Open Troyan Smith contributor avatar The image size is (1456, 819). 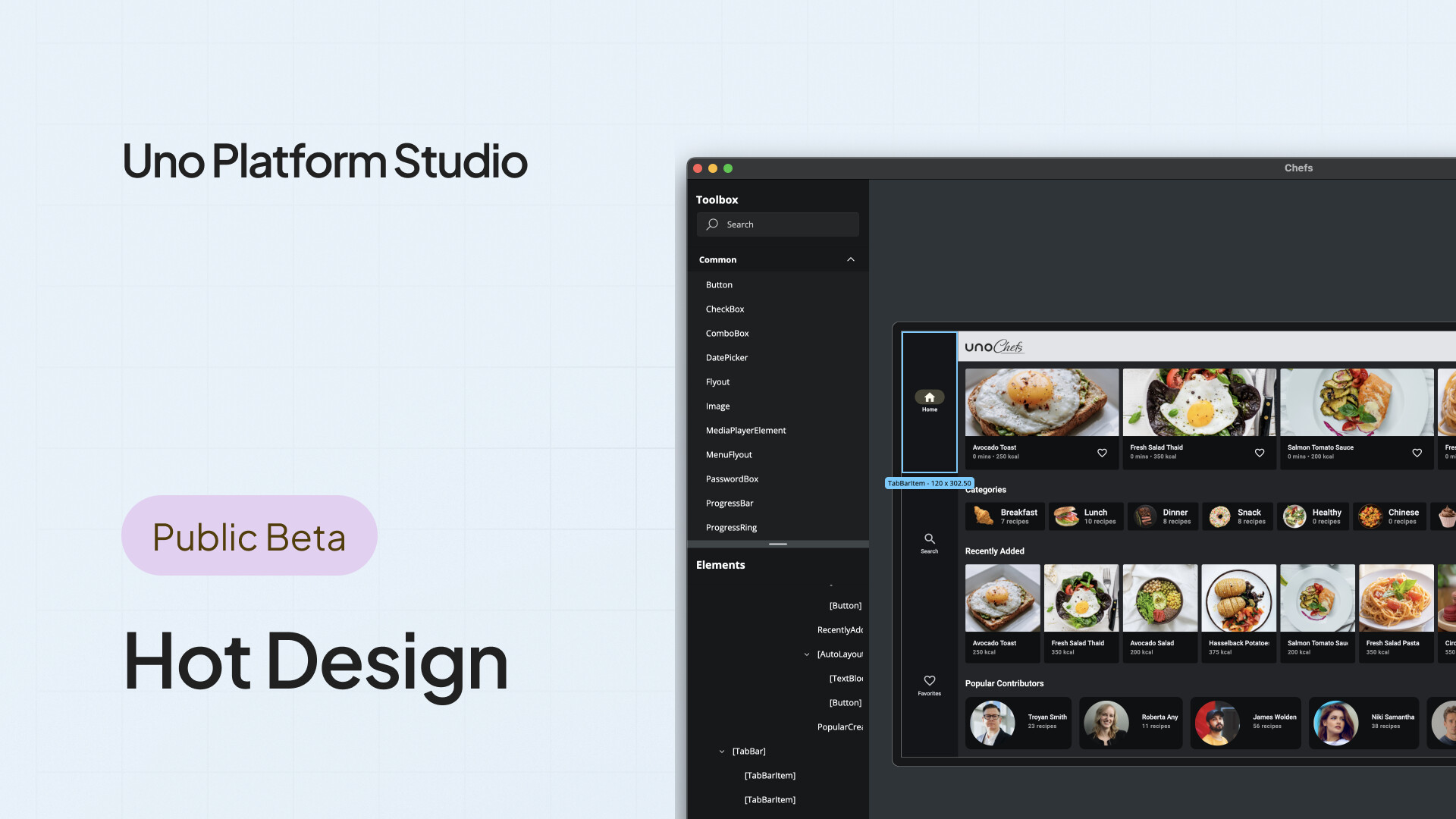coord(991,722)
